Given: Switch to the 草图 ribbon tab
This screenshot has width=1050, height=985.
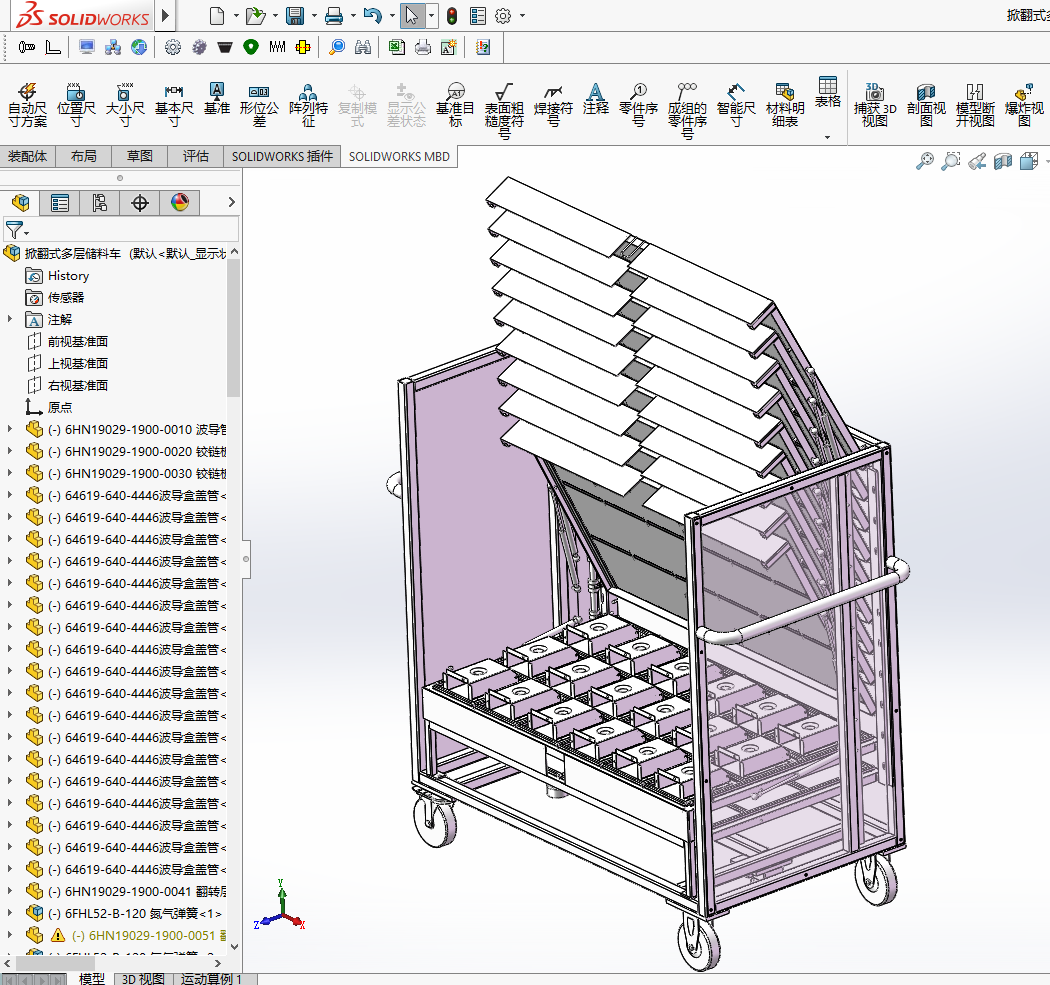Looking at the screenshot, I should [140, 156].
